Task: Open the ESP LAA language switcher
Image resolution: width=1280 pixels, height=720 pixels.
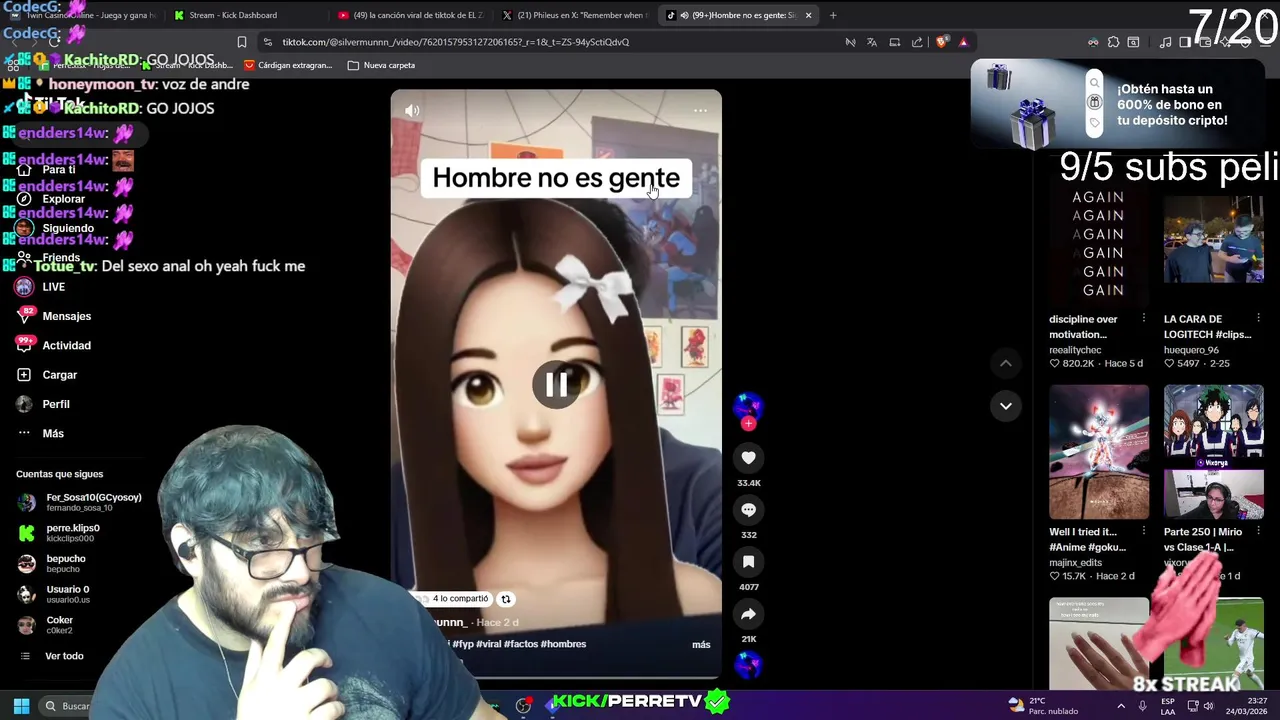Action: click(1168, 705)
